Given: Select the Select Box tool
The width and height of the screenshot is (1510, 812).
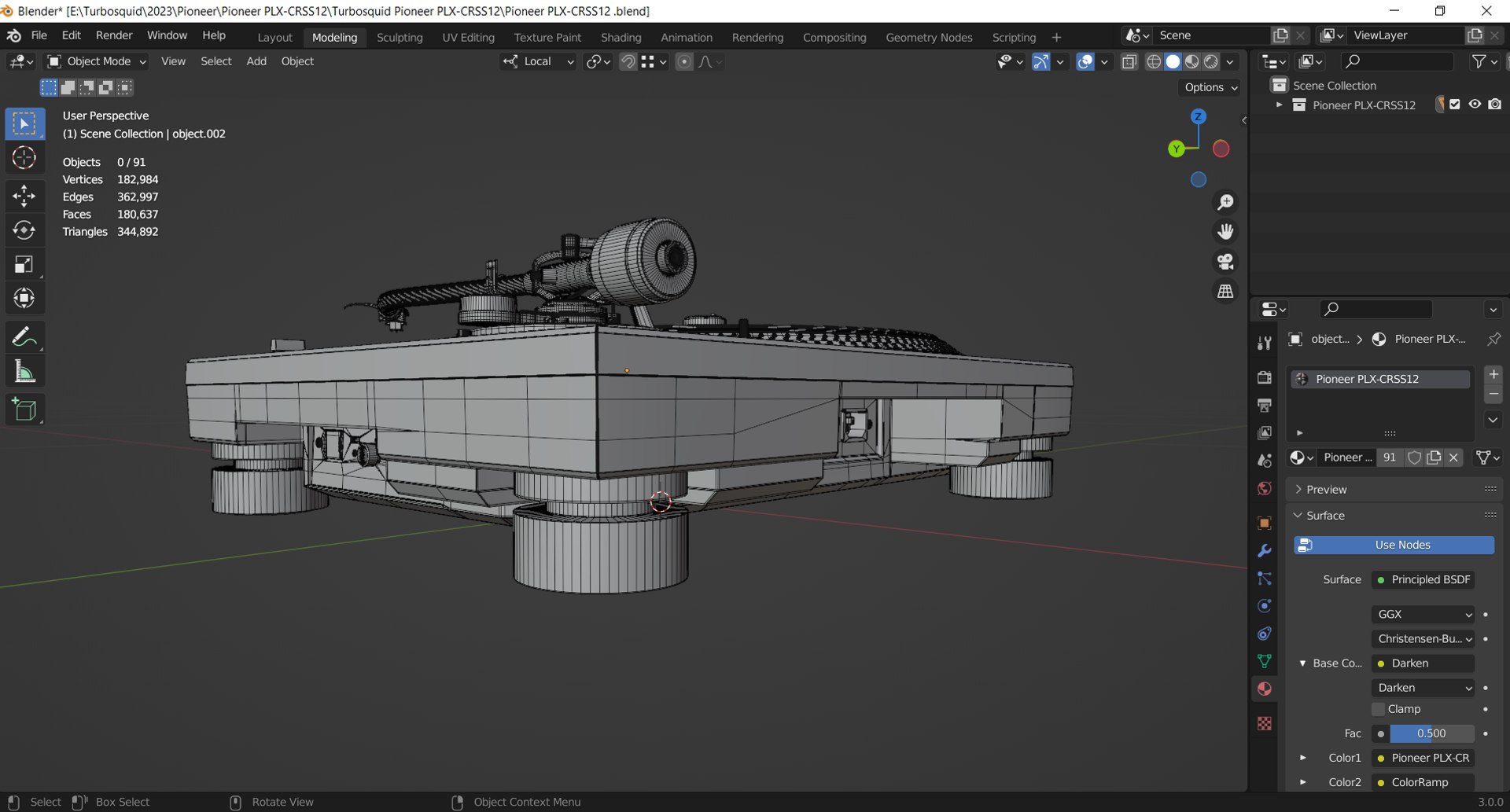Looking at the screenshot, I should pyautogui.click(x=24, y=124).
